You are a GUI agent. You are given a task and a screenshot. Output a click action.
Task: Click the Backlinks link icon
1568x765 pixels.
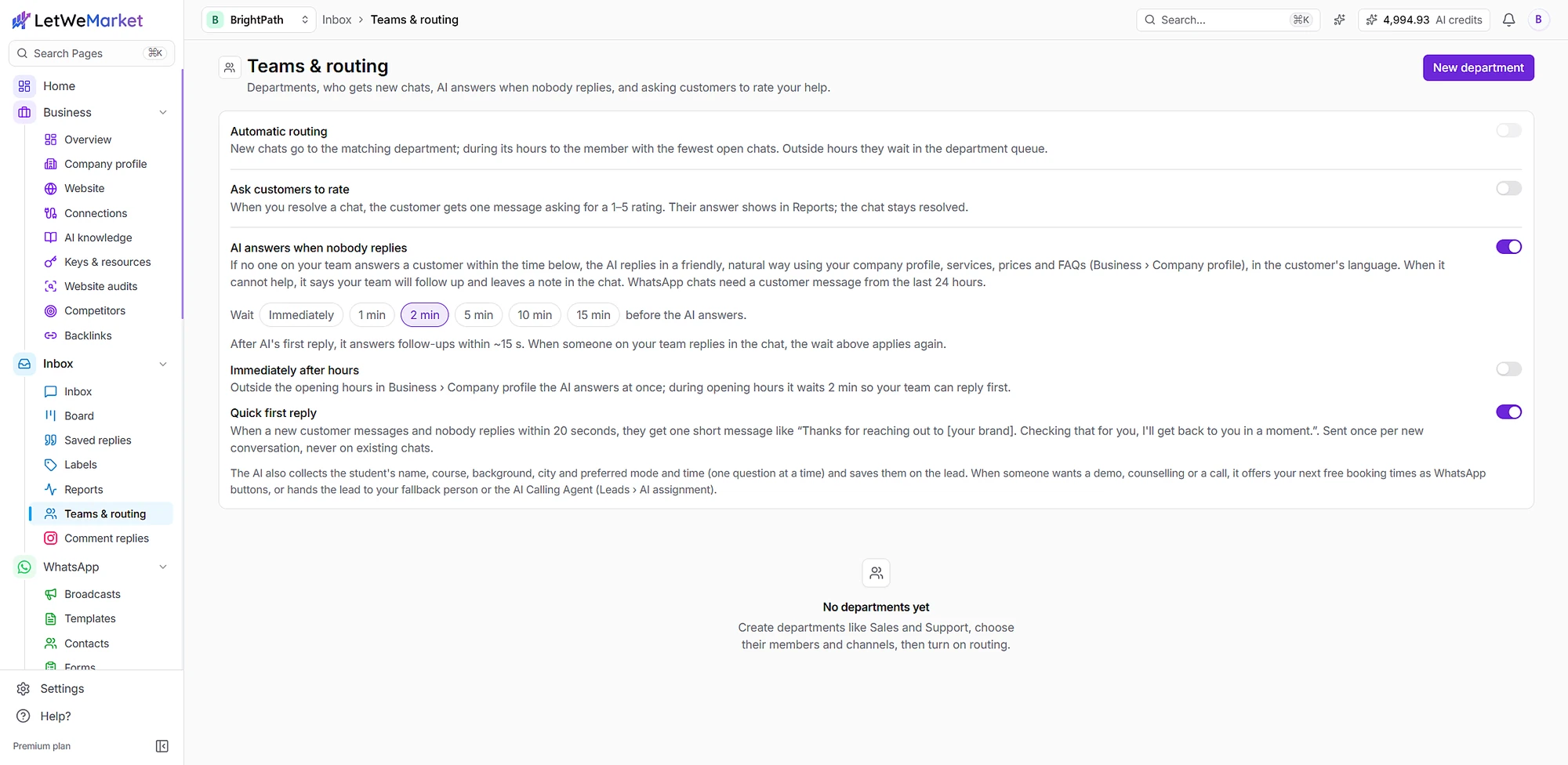click(51, 335)
